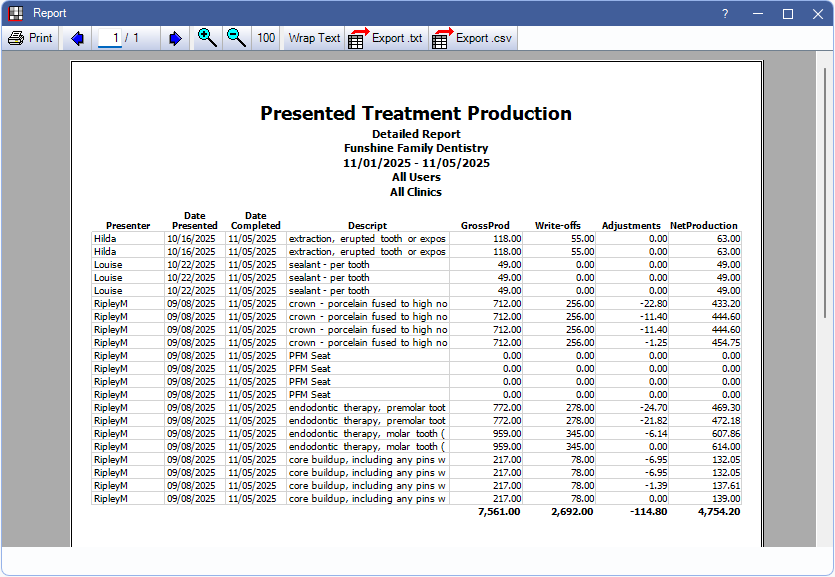This screenshot has height=577, width=835.
Task: Go to the previous page arrow
Action: [77, 38]
